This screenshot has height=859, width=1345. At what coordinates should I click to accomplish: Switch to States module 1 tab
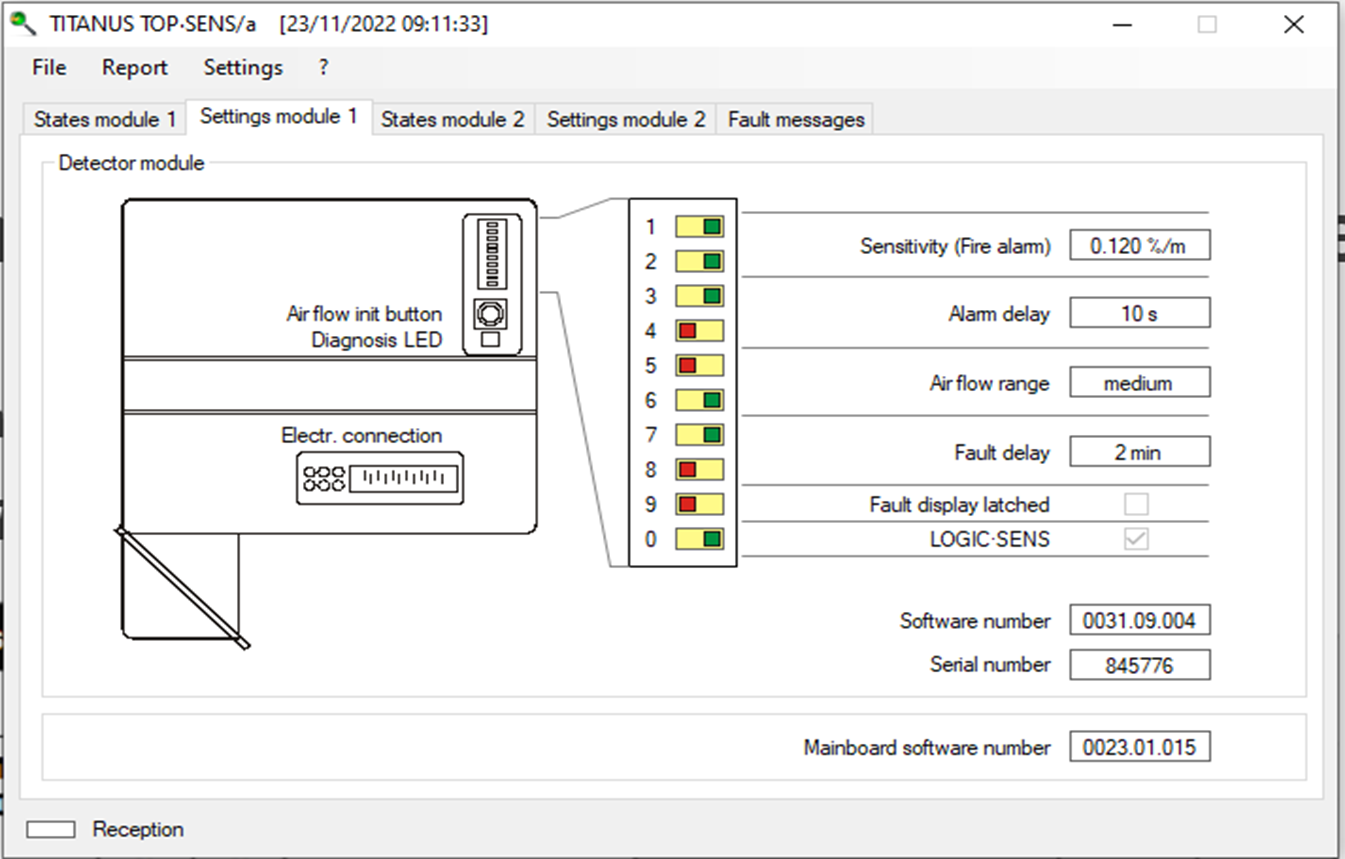[x=105, y=119]
